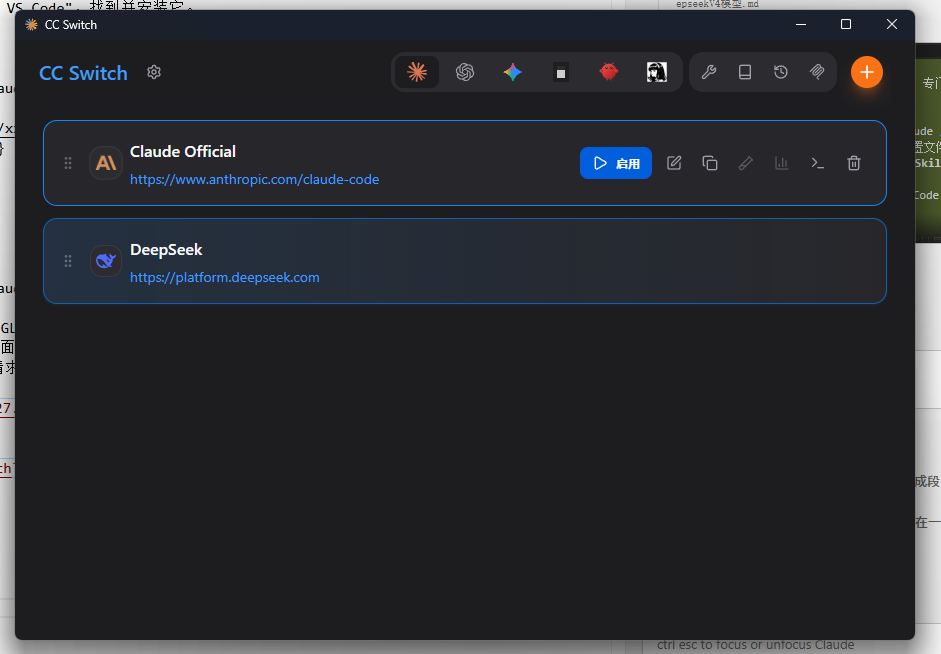Select the black-and-white portrait app icon
The image size is (941, 654).
[657, 73]
